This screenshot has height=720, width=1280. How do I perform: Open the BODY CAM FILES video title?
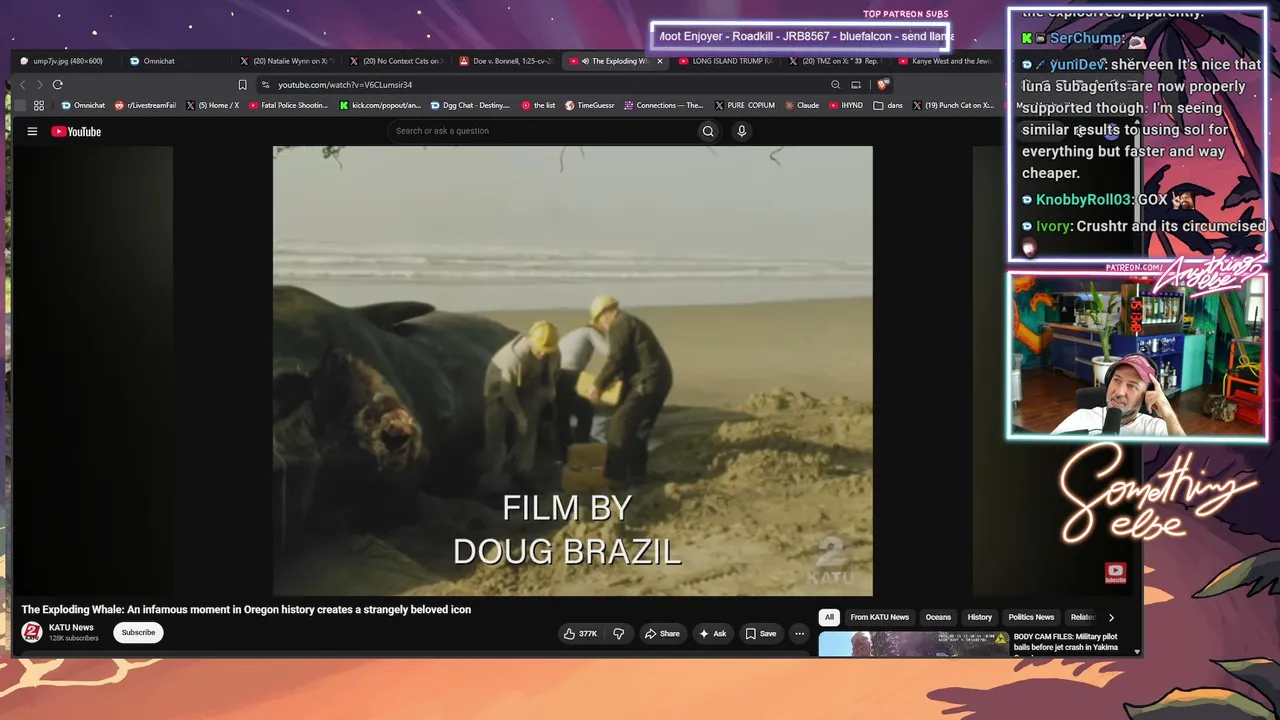coord(1065,641)
